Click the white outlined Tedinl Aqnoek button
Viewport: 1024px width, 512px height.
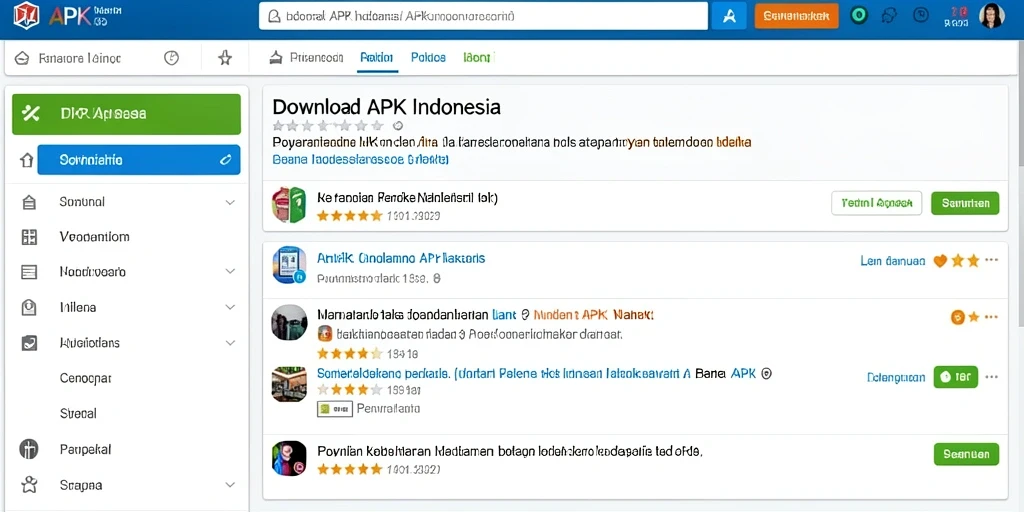pos(876,203)
